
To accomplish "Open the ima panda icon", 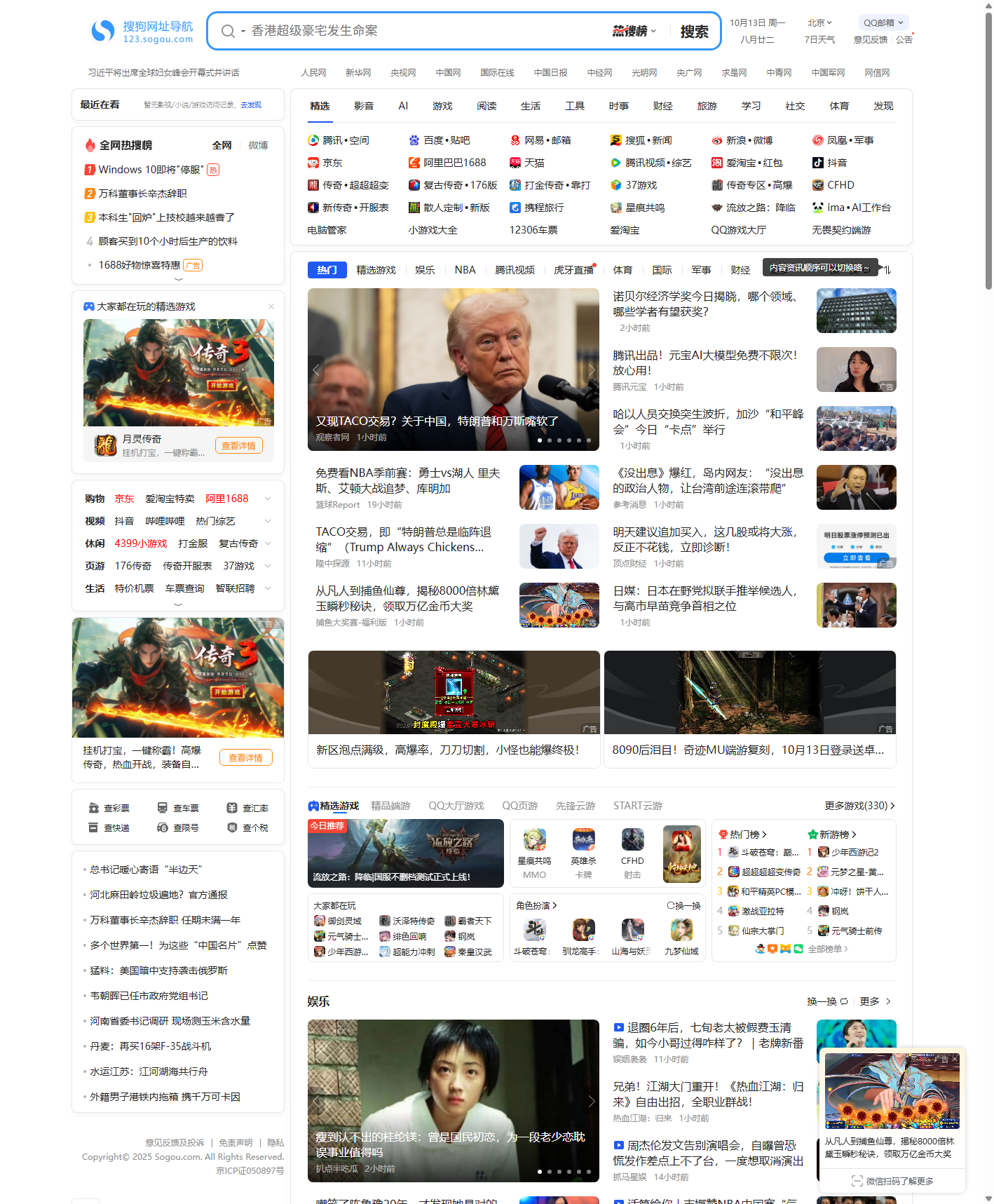I will (818, 208).
